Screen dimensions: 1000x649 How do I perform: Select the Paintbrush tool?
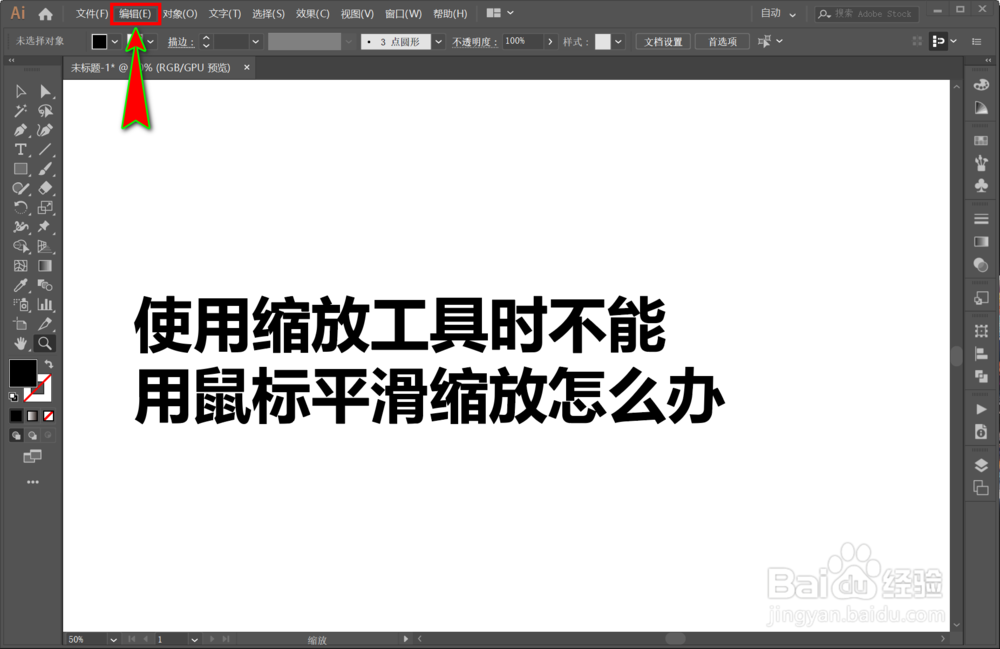tap(45, 169)
